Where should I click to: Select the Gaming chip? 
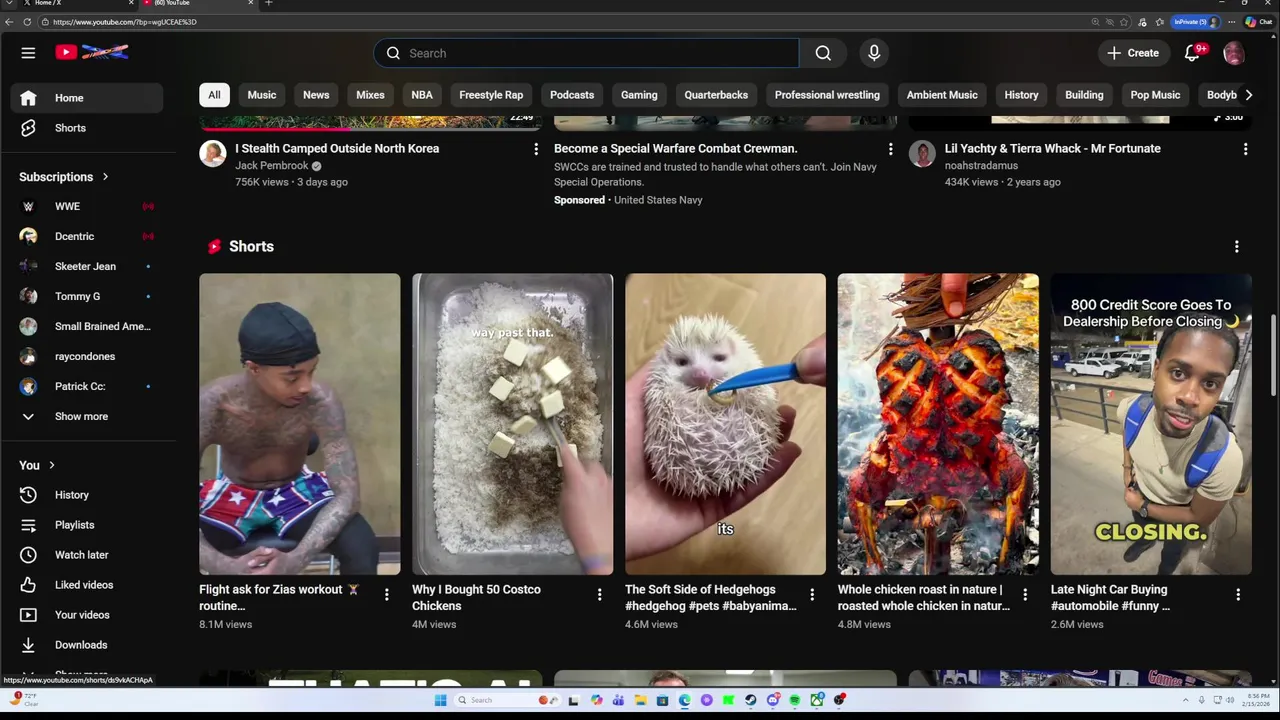click(x=639, y=95)
